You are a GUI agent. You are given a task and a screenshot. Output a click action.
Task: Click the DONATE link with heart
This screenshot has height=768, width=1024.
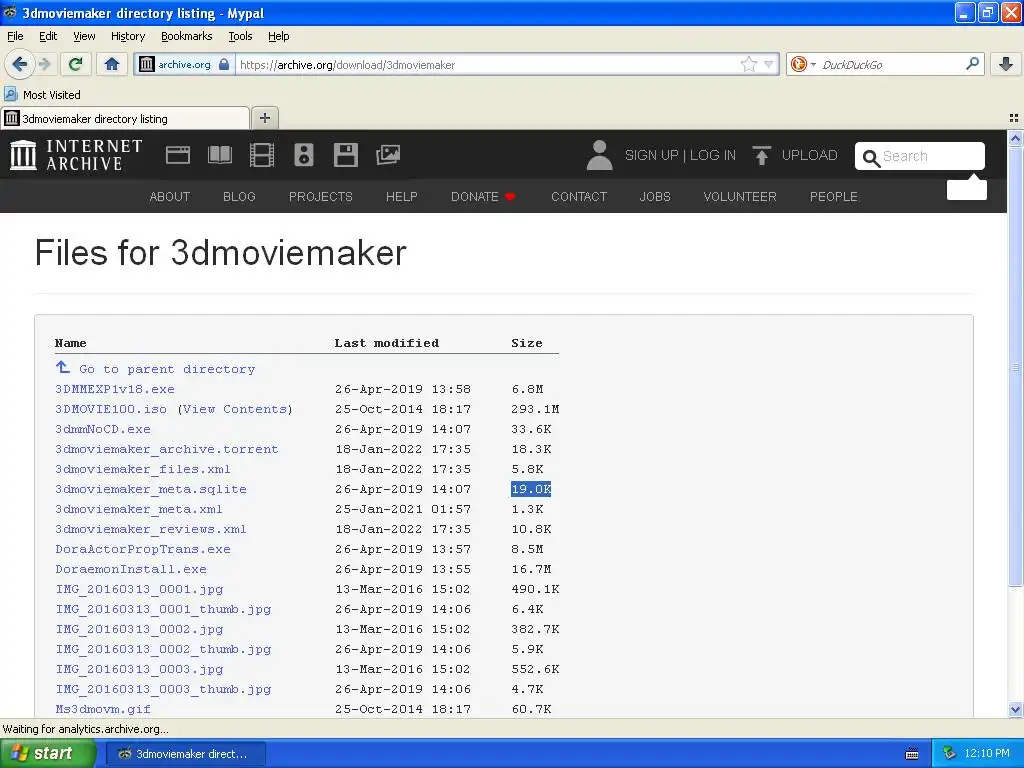[x=483, y=197]
